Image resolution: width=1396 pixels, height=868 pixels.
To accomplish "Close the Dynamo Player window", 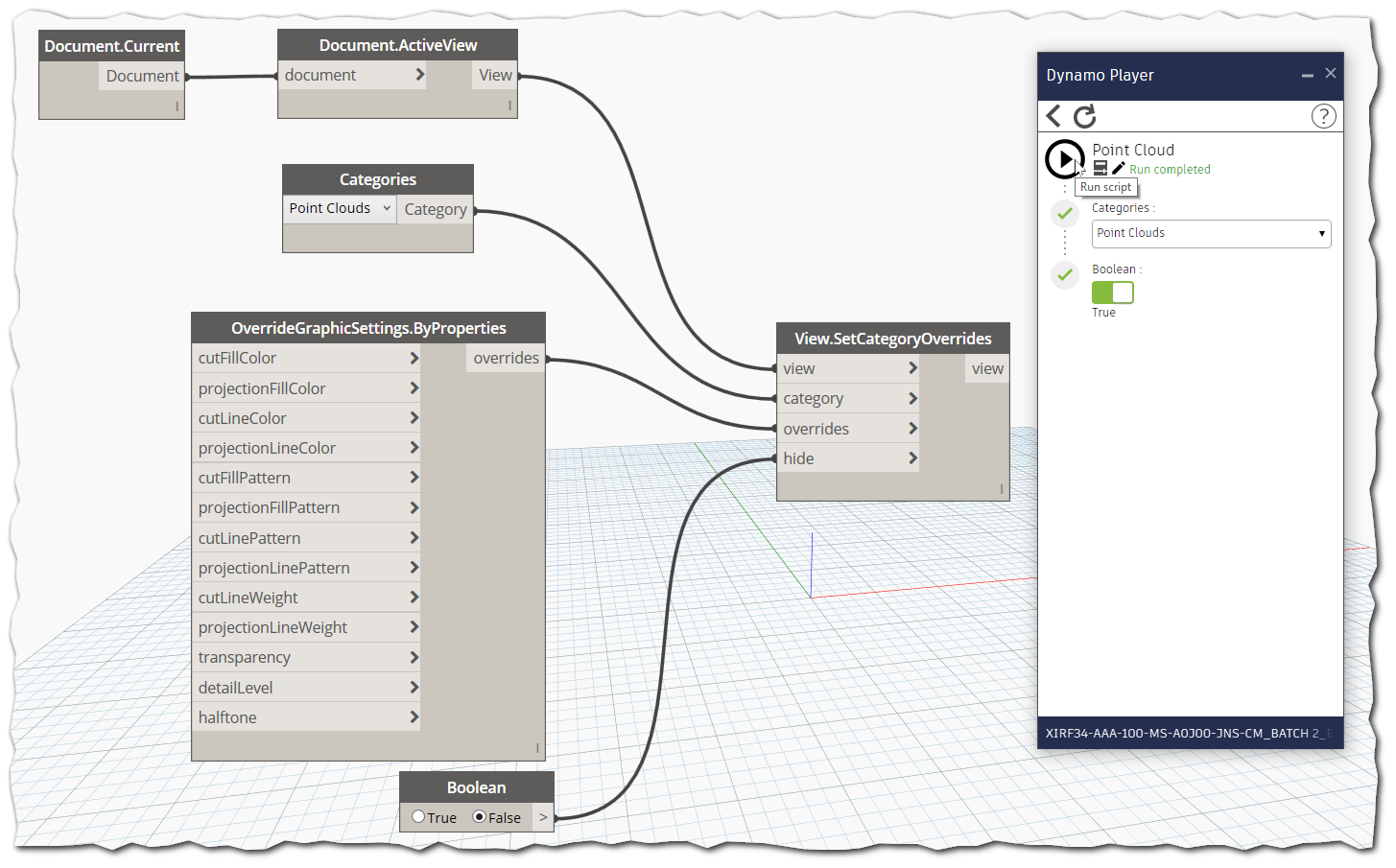I will point(1331,73).
